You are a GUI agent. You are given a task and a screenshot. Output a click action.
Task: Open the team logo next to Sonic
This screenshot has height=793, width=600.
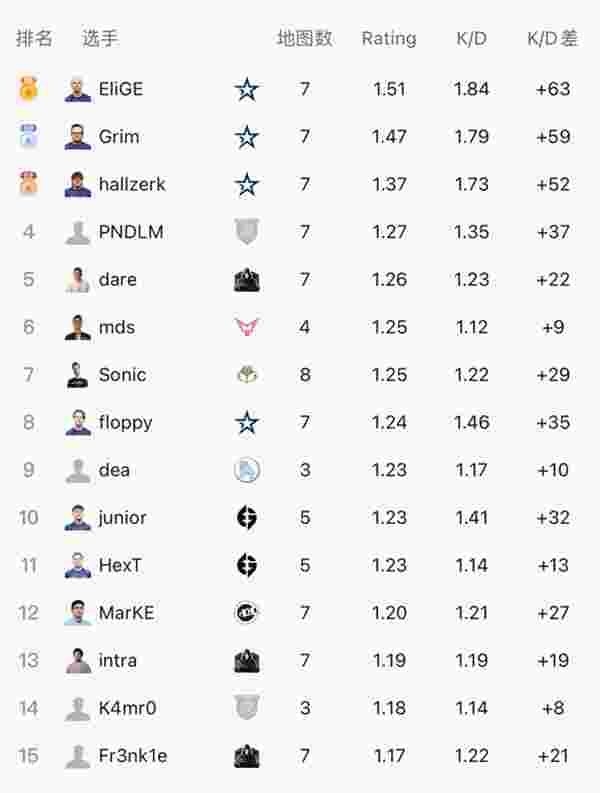pos(247,375)
